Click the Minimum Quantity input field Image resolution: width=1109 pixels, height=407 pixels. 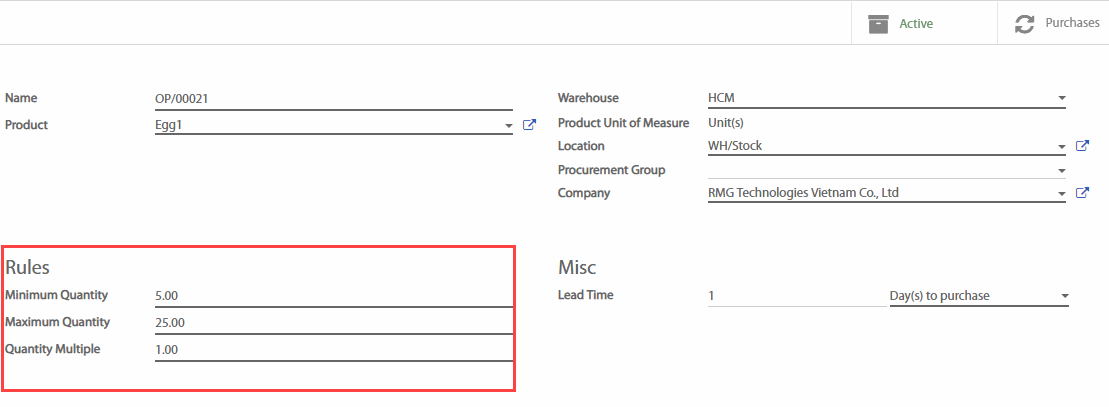pos(330,296)
